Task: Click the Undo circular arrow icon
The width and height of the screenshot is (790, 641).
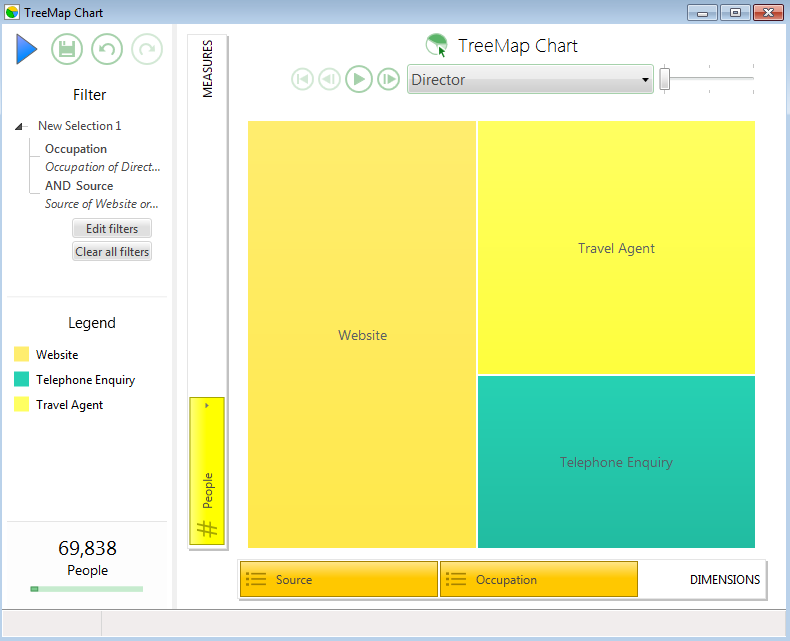Action: pos(107,49)
